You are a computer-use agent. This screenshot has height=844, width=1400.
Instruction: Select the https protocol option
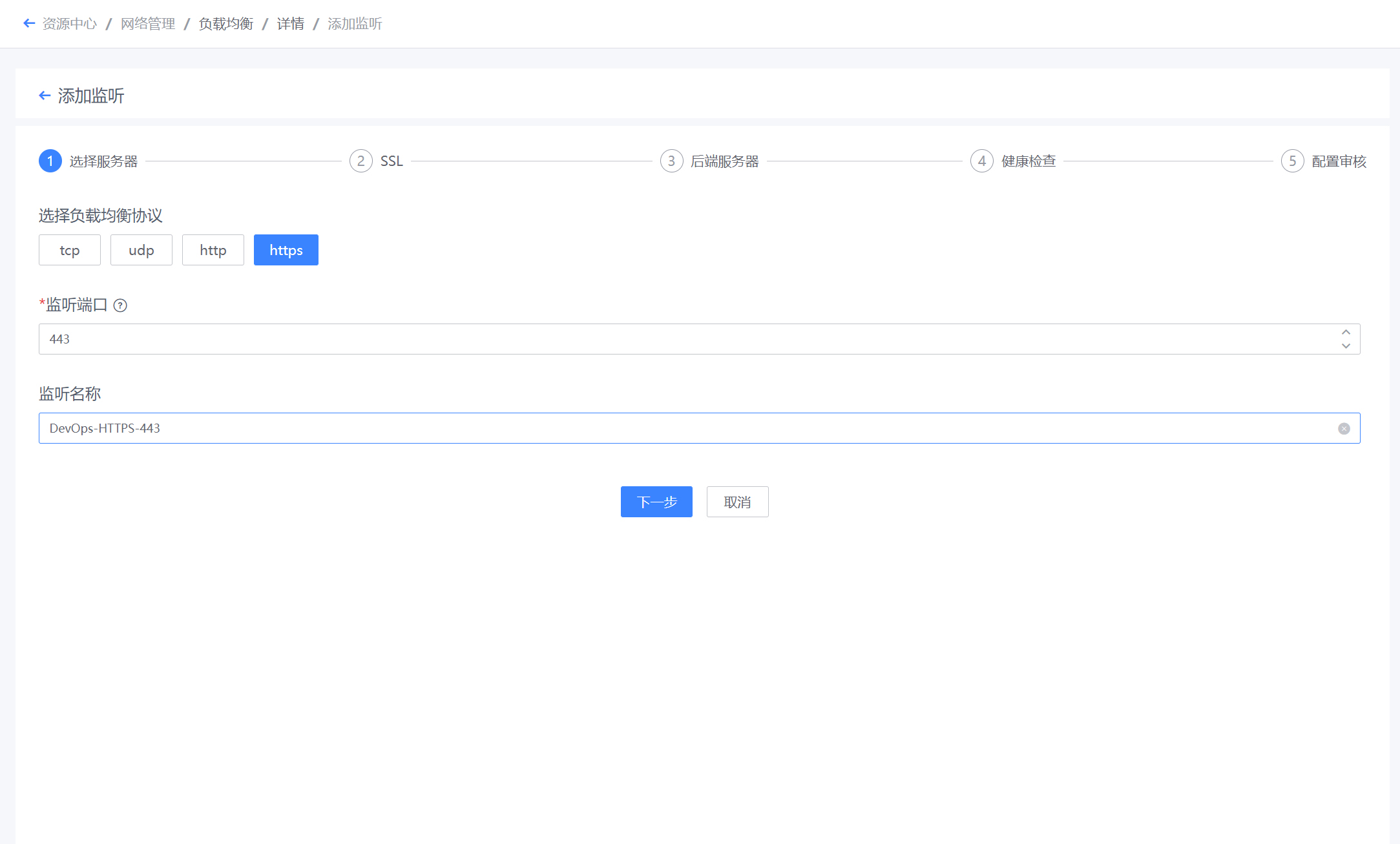point(286,251)
